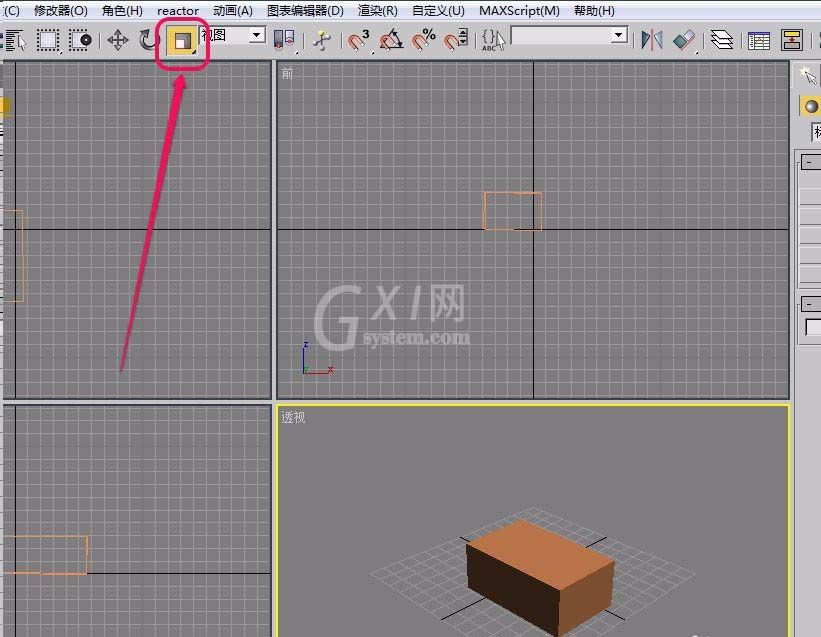Open the Schematic View icon

point(791,40)
